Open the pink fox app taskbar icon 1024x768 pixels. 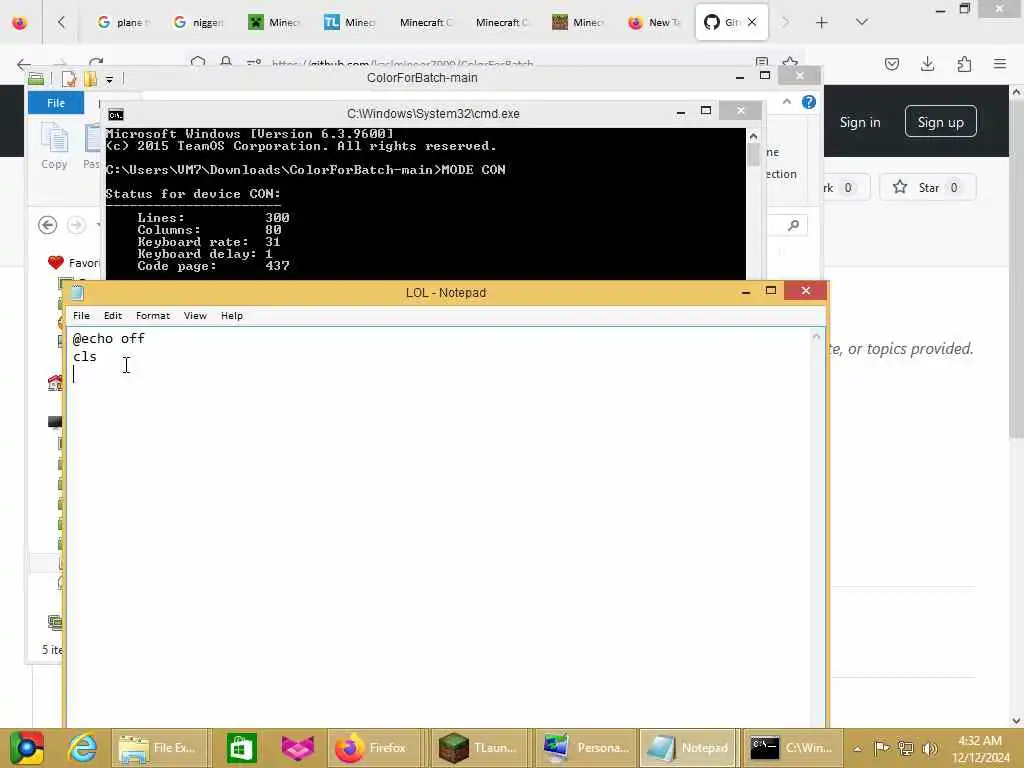point(298,748)
